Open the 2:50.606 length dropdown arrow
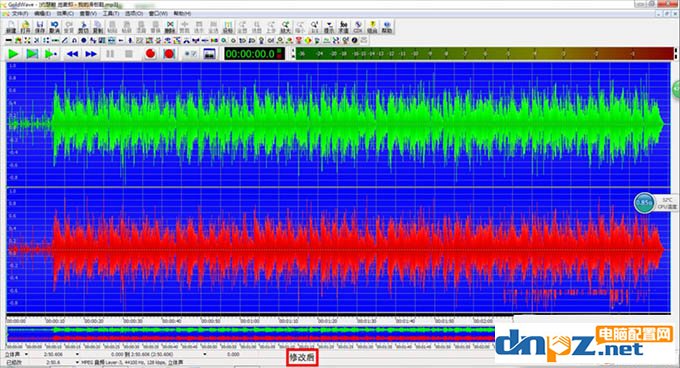Screen dimensions: 680x368 (77, 355)
